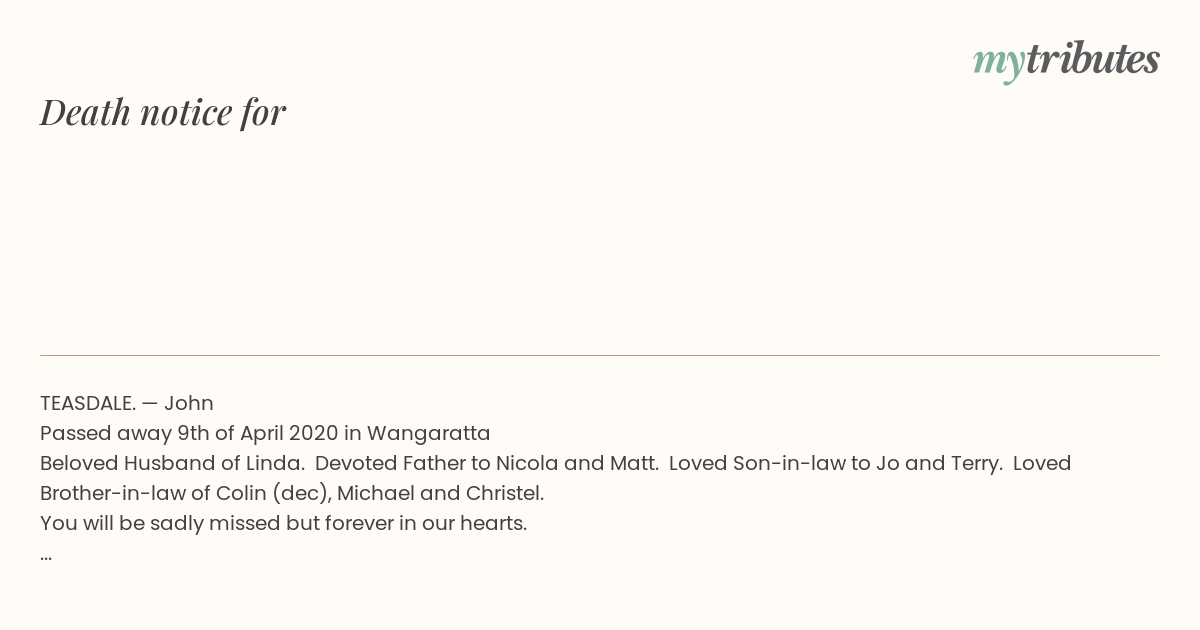Image resolution: width=1200 pixels, height=630 pixels.
Task: Click the surname TEASDALE
Action: point(88,404)
